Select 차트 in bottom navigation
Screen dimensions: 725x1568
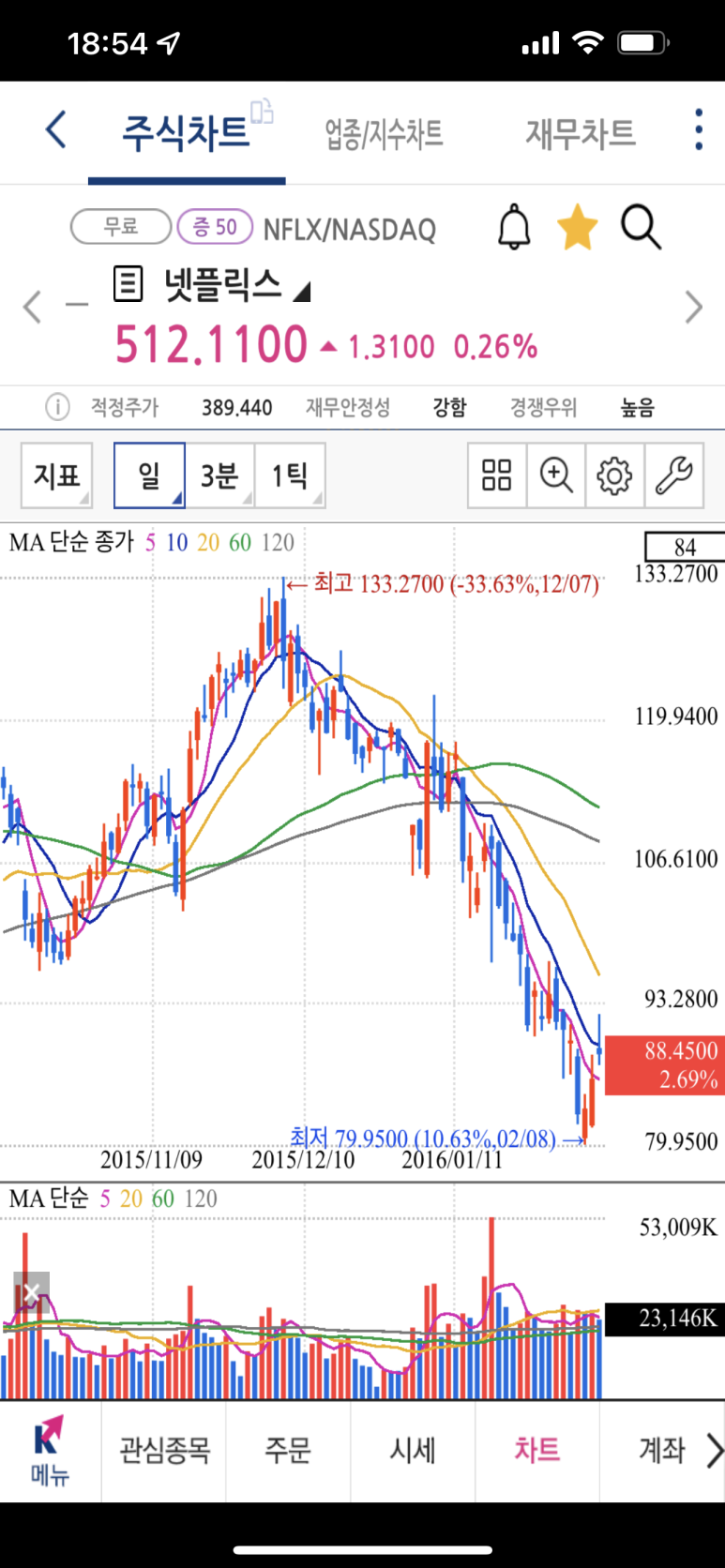click(537, 1451)
